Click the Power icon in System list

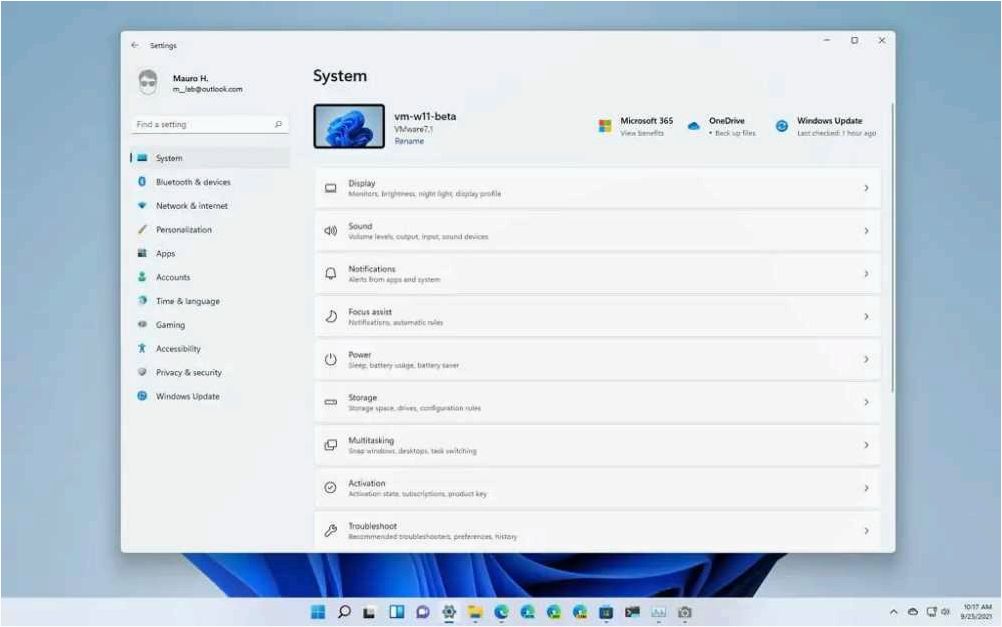[x=330, y=359]
